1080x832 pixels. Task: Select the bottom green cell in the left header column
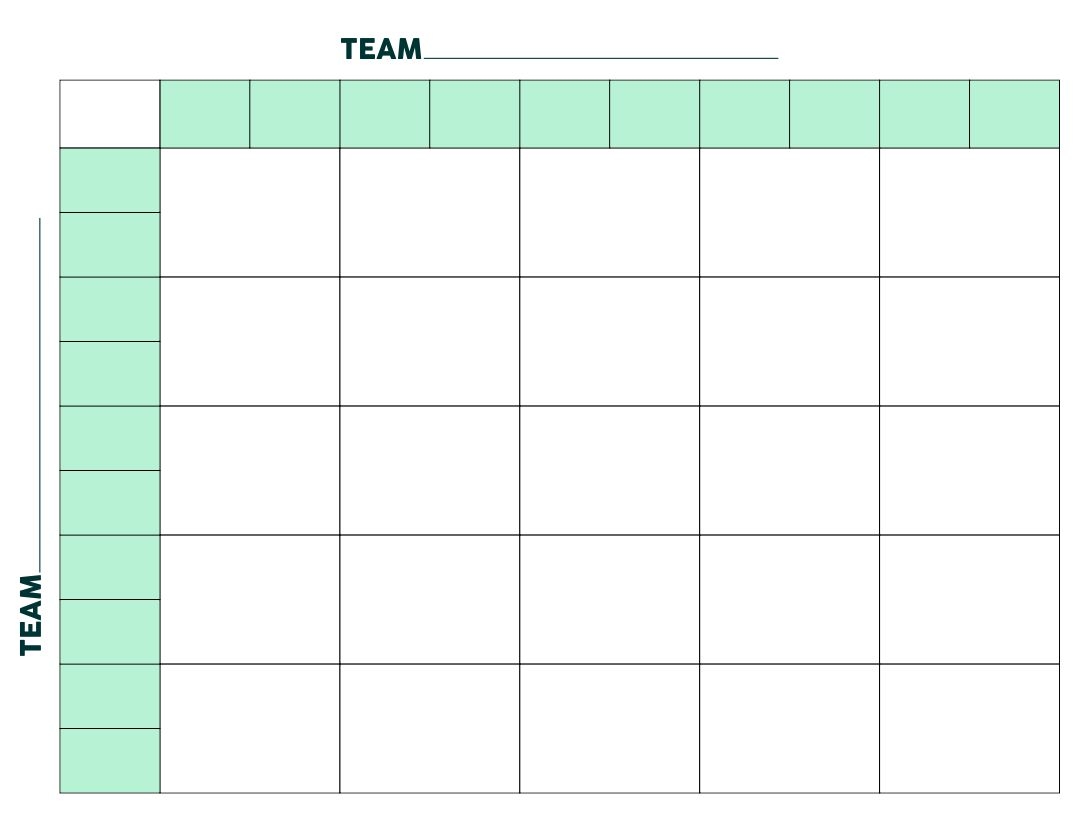click(x=110, y=760)
